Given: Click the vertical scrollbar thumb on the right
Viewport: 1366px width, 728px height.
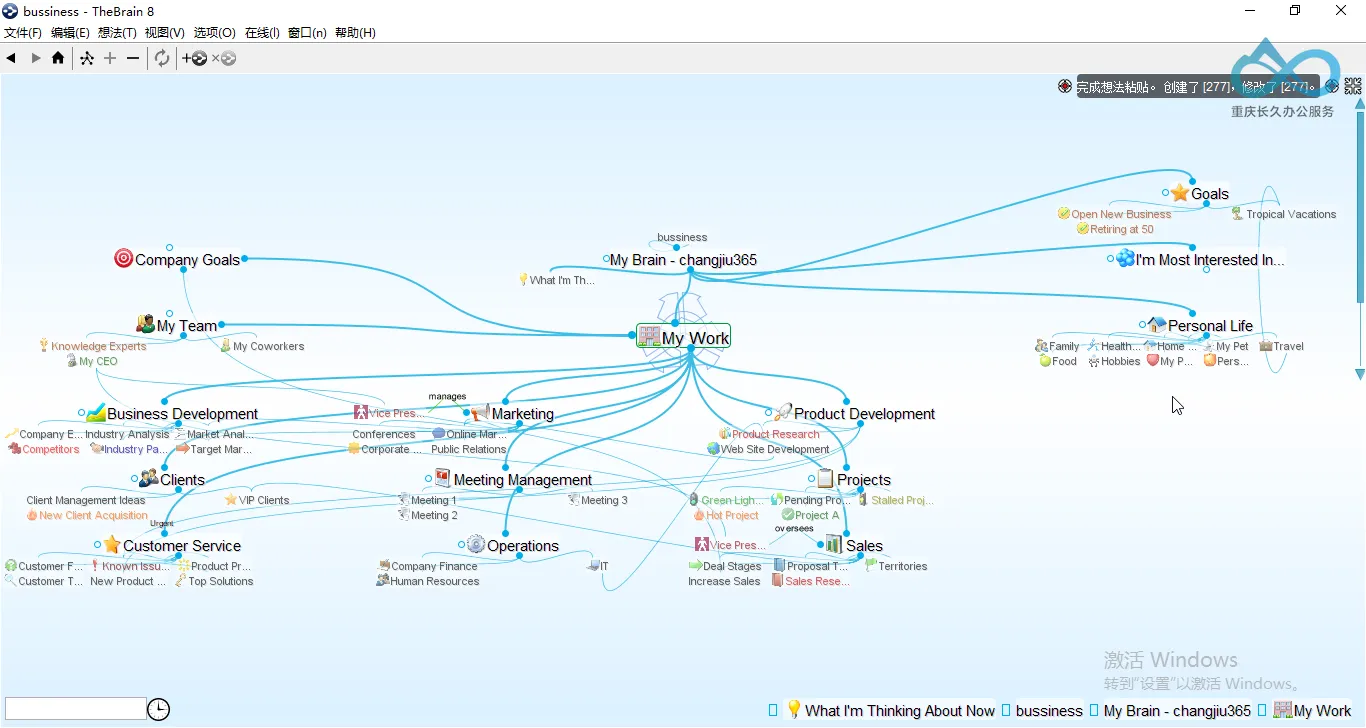Looking at the screenshot, I should (1360, 205).
